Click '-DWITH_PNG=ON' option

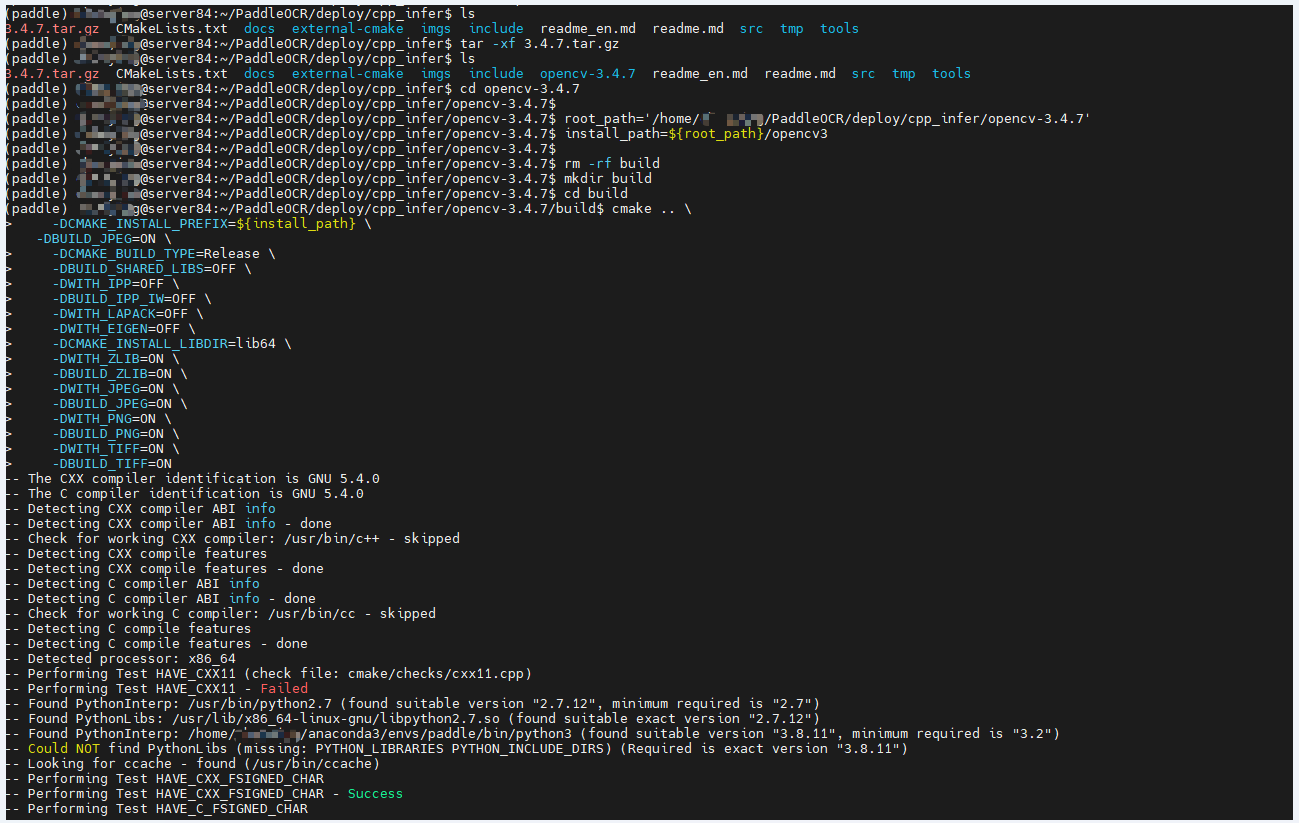104,419
